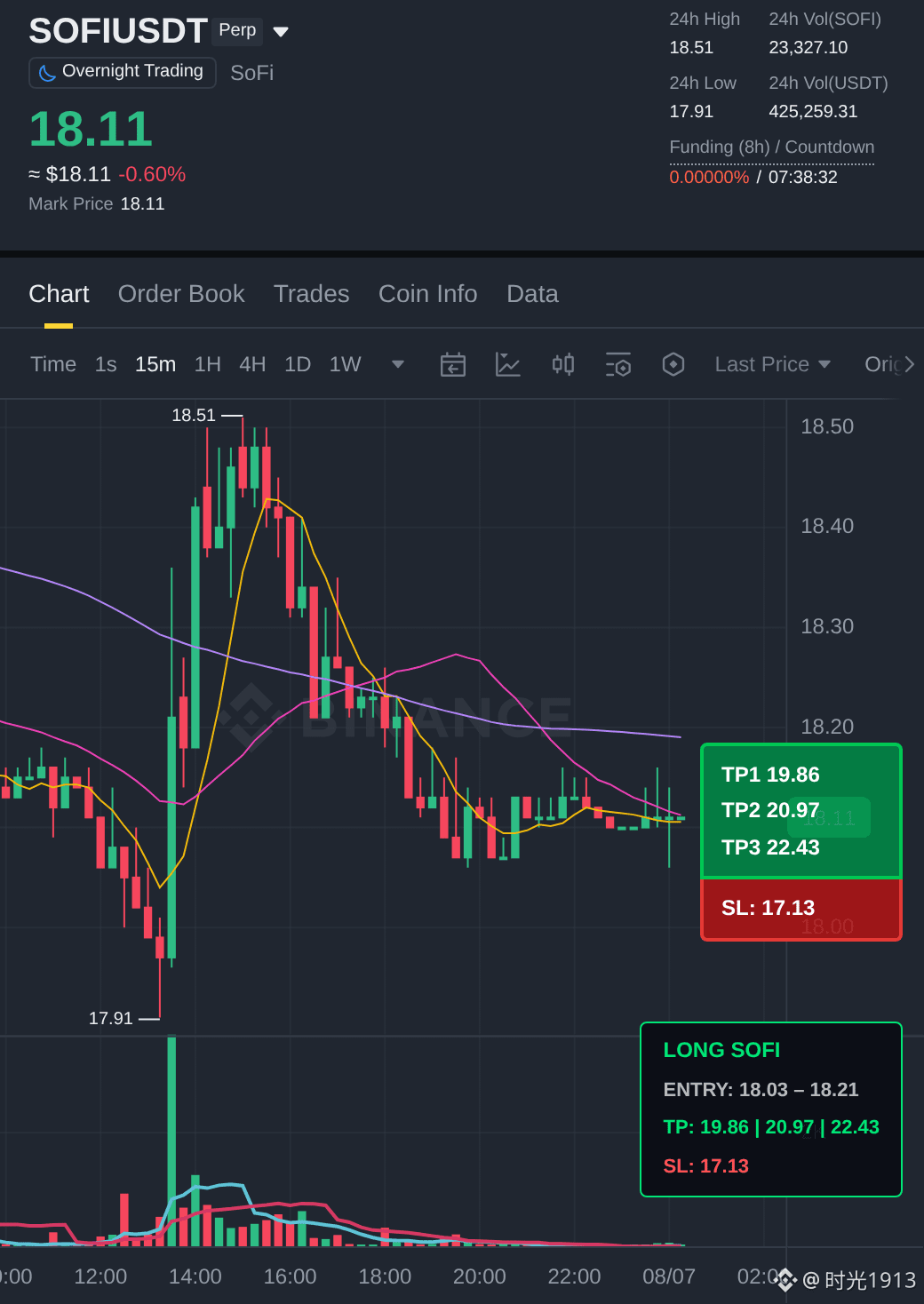This screenshot has height=1304, width=924.
Task: Tap the 18.50 price axis label
Action: [827, 427]
